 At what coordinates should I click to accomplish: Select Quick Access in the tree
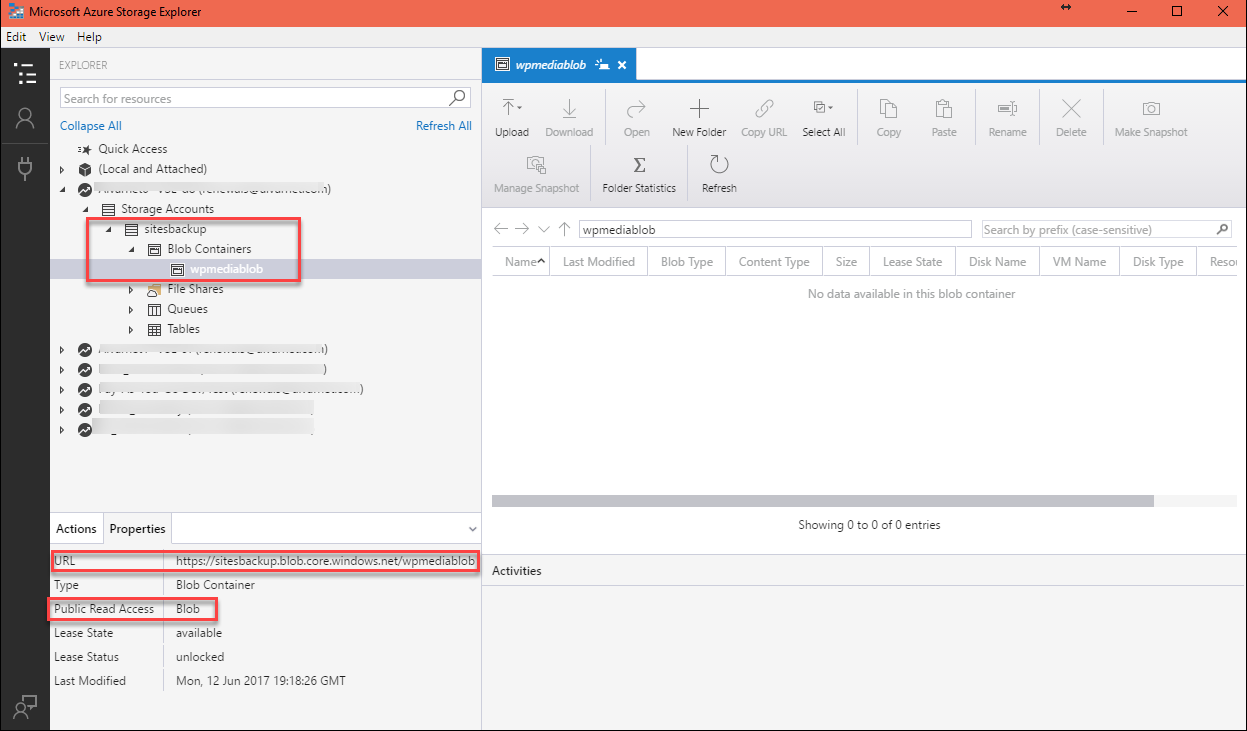(x=132, y=149)
